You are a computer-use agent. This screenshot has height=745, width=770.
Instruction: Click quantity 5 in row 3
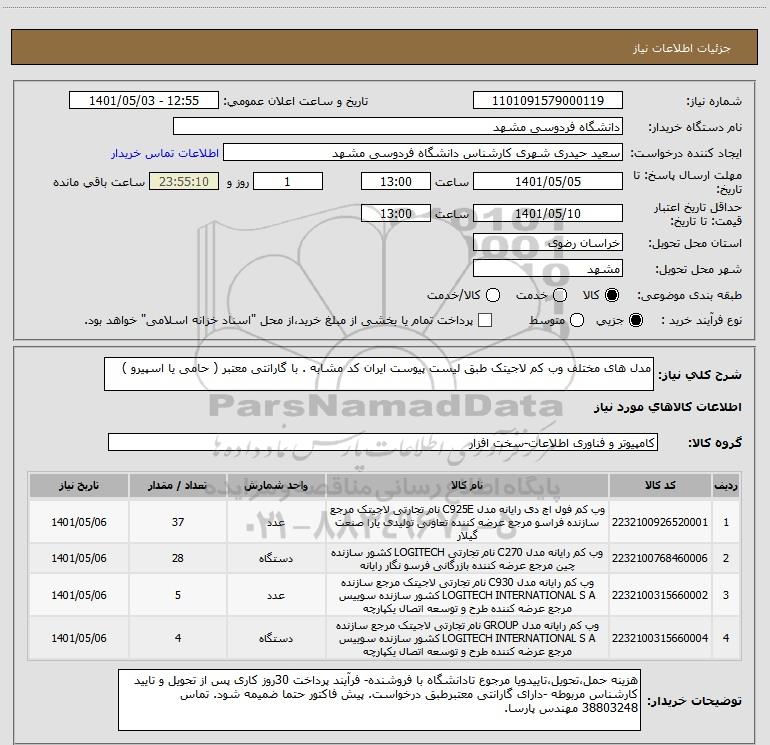tap(178, 595)
